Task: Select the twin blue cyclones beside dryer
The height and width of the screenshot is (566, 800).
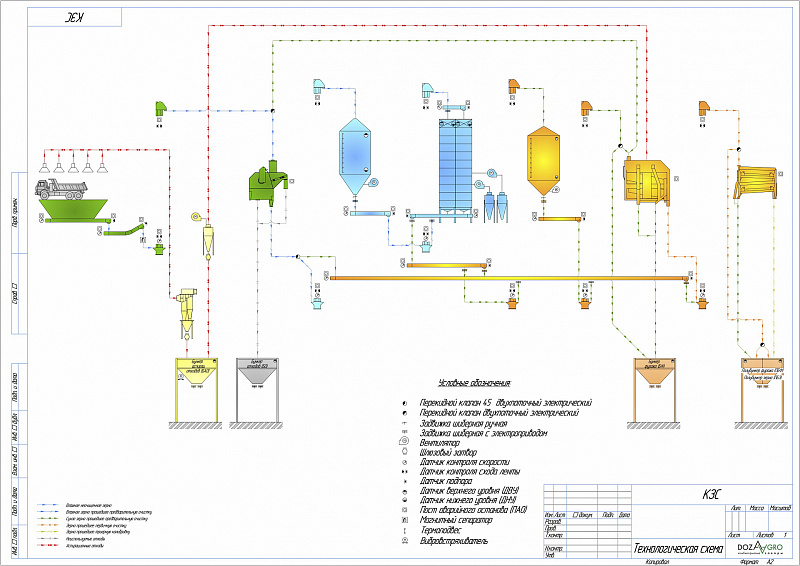Action: [496, 207]
